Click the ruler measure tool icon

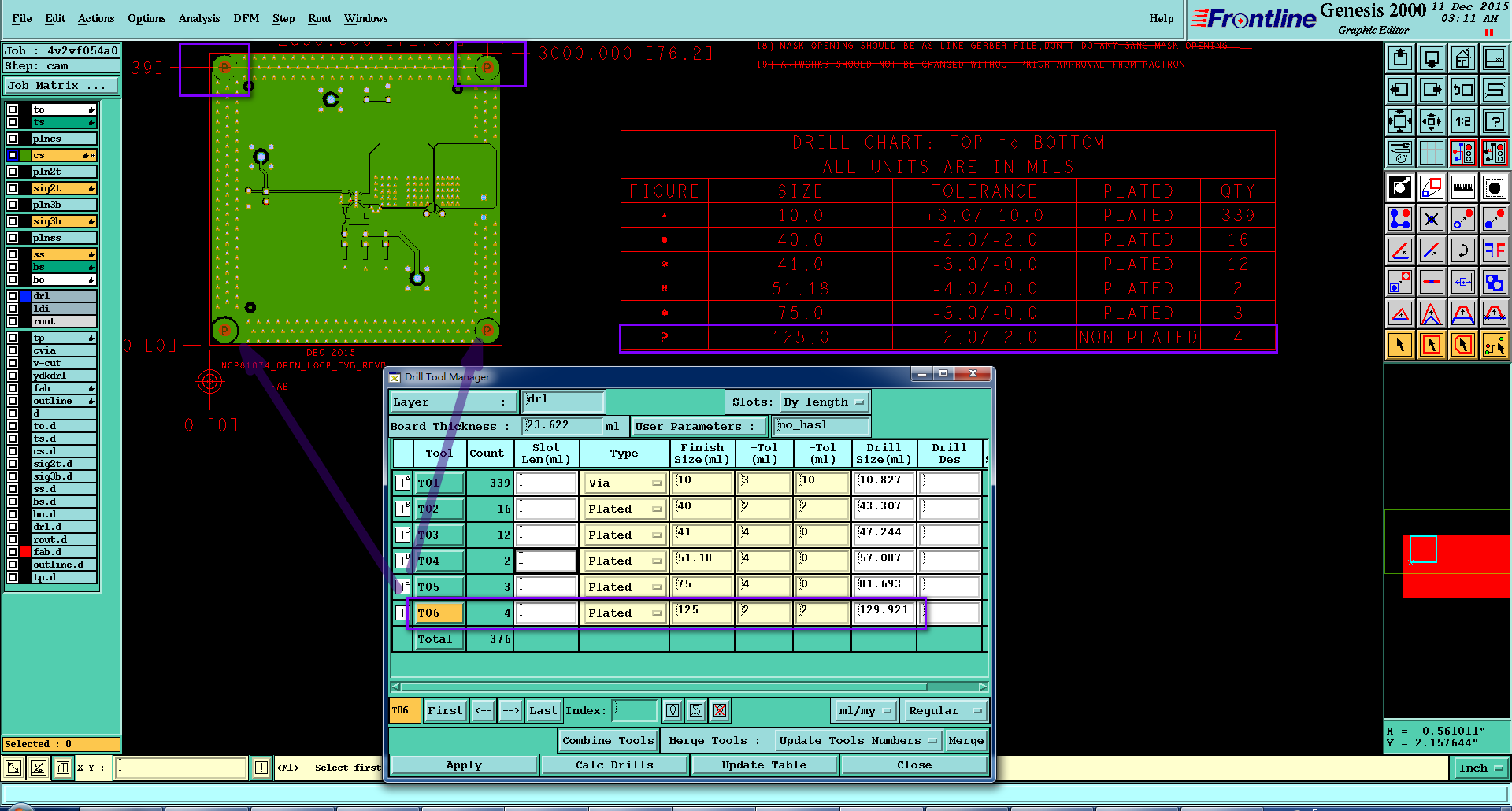coord(1462,187)
